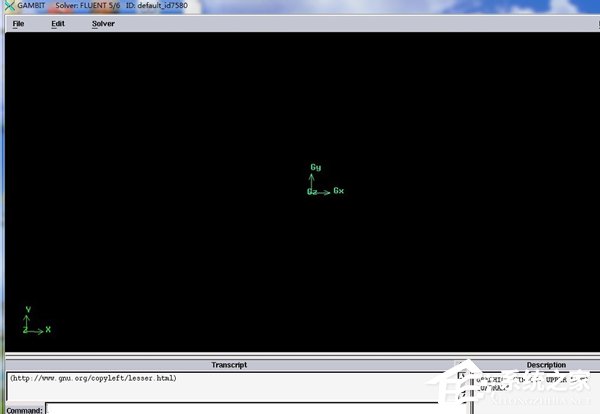This screenshot has width=600, height=414.
Task: Click the GAMBIT application icon in title bar
Action: [x=9, y=6]
